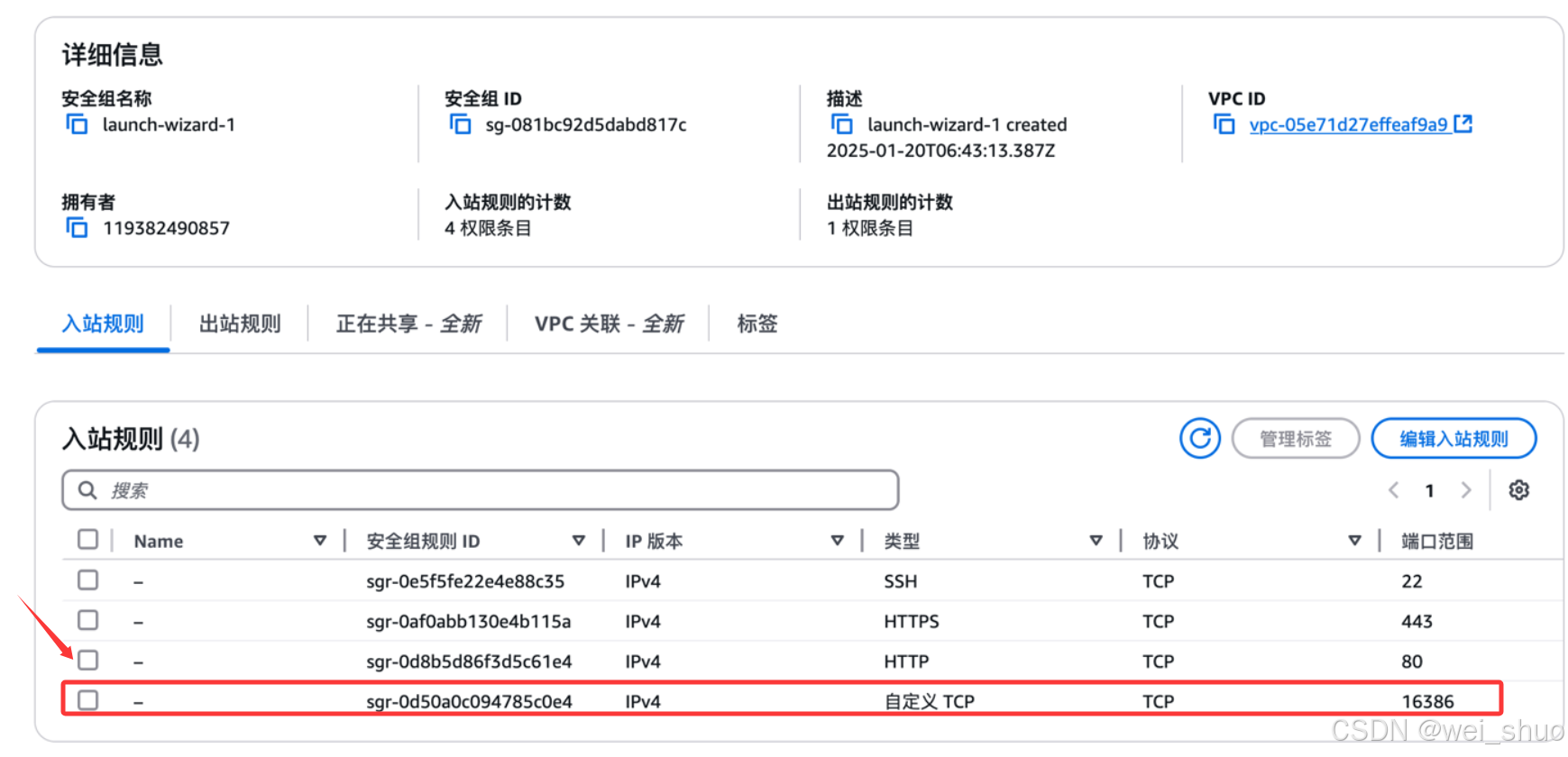Copy the owner account ID 119382490857

point(78,228)
